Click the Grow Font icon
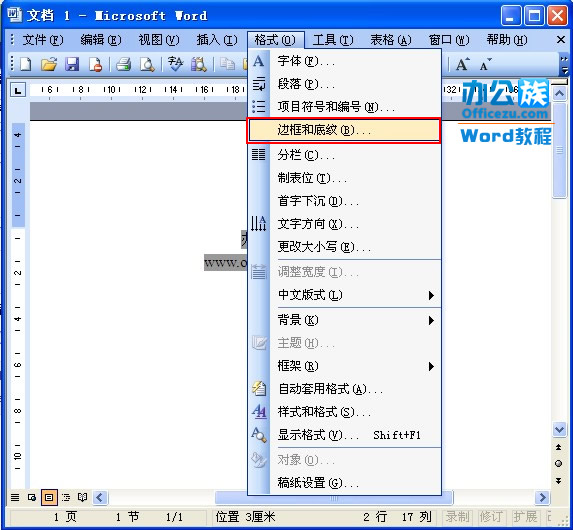Image resolution: width=573 pixels, height=530 pixels. [462, 65]
